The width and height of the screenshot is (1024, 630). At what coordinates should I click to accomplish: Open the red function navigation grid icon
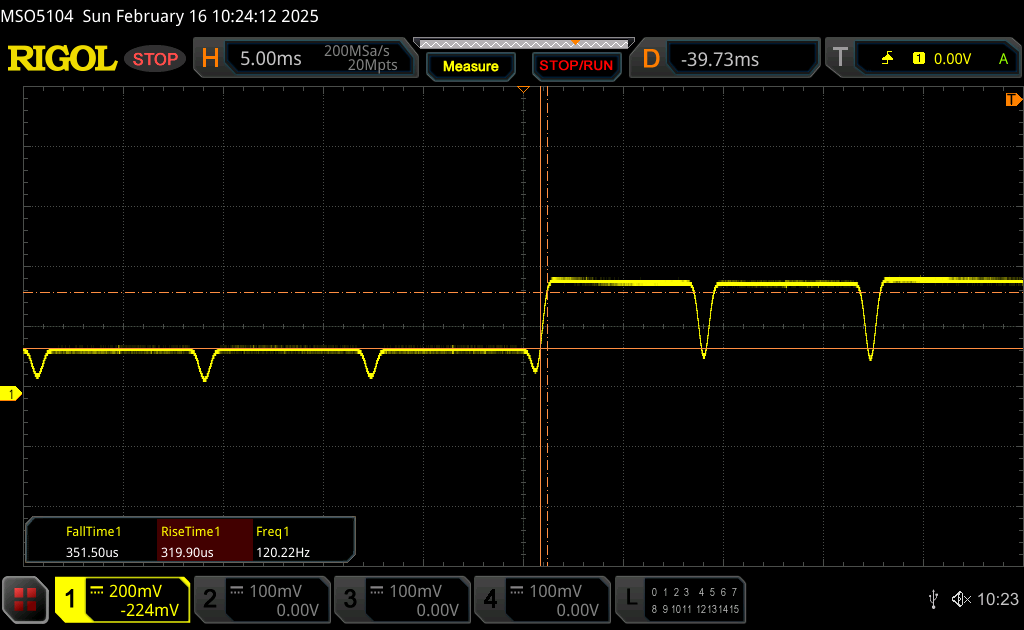pyautogui.click(x=25, y=599)
